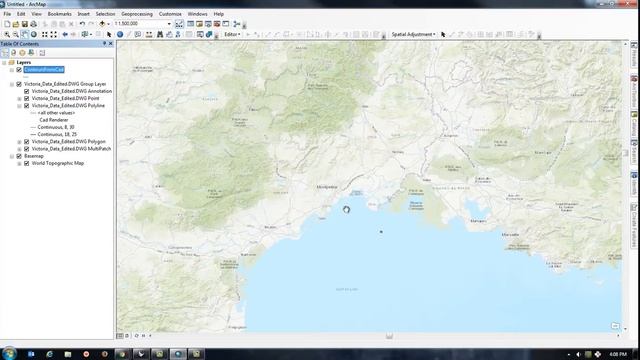Go back to previous extent
The image size is (640, 360).
tap(64, 35)
